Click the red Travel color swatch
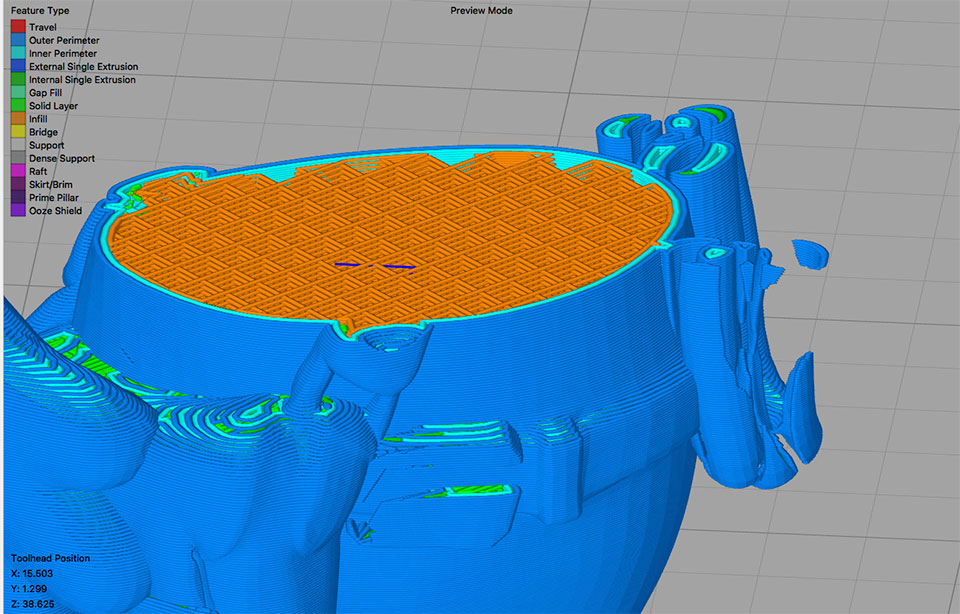Viewport: 960px width, 614px height. pos(19,27)
